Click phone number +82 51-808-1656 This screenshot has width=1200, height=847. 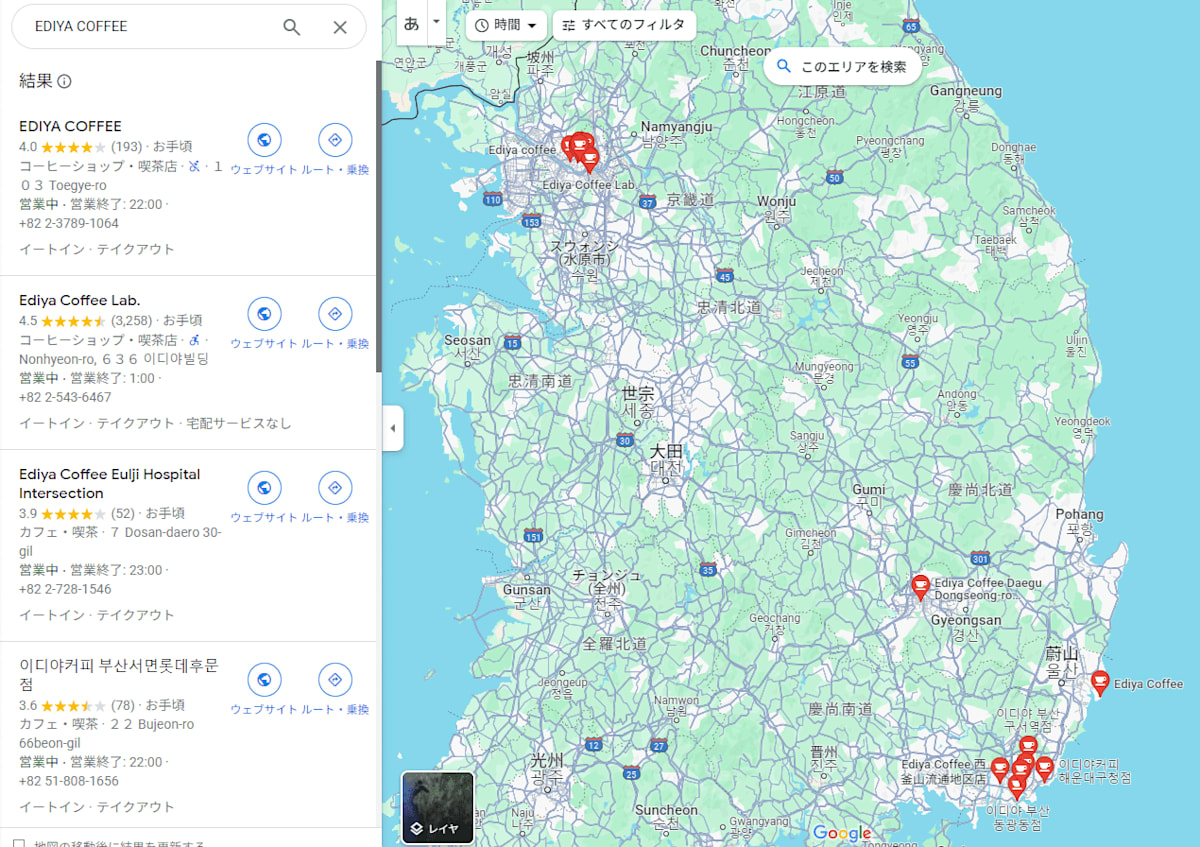pyautogui.click(x=69, y=781)
